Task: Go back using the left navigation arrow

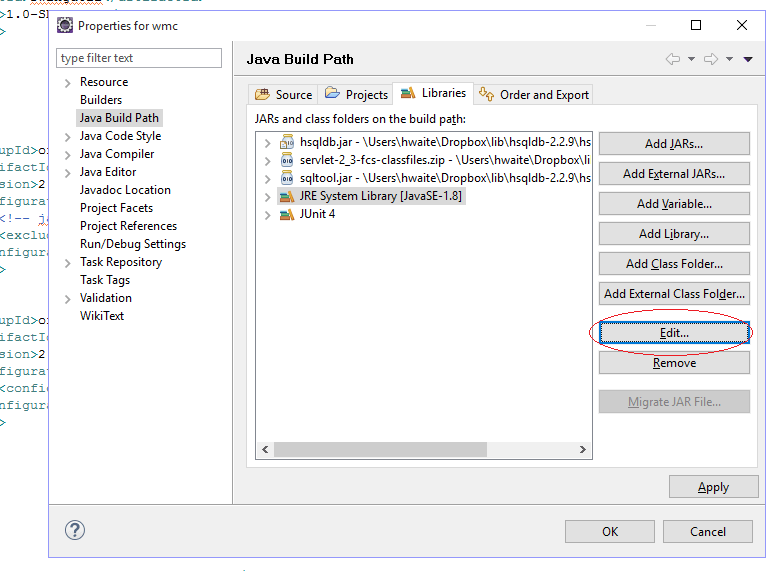Action: coord(673,60)
